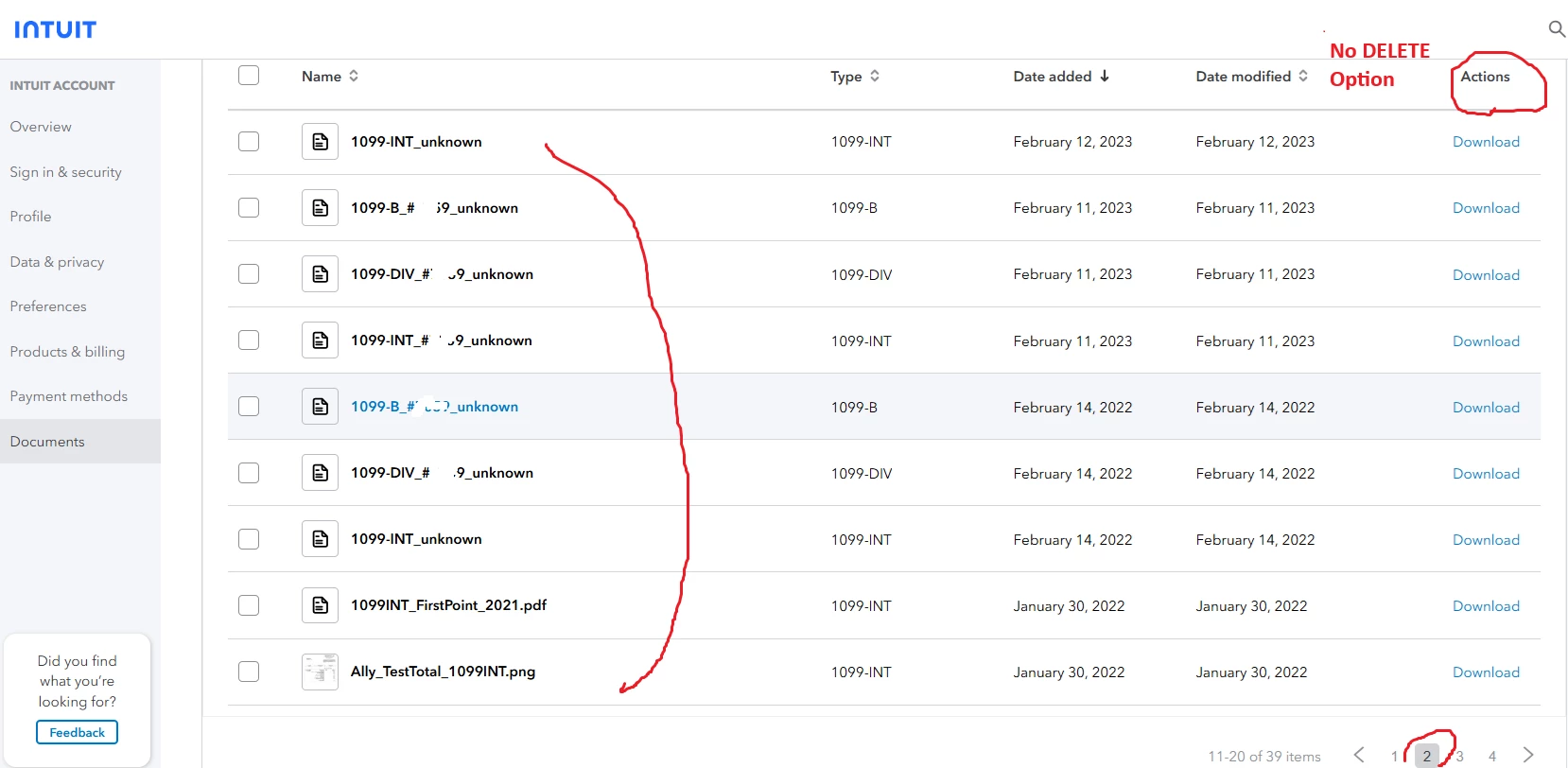
Task: Download 1099INT_FirstPoint_2021.pdf
Action: (1486, 606)
